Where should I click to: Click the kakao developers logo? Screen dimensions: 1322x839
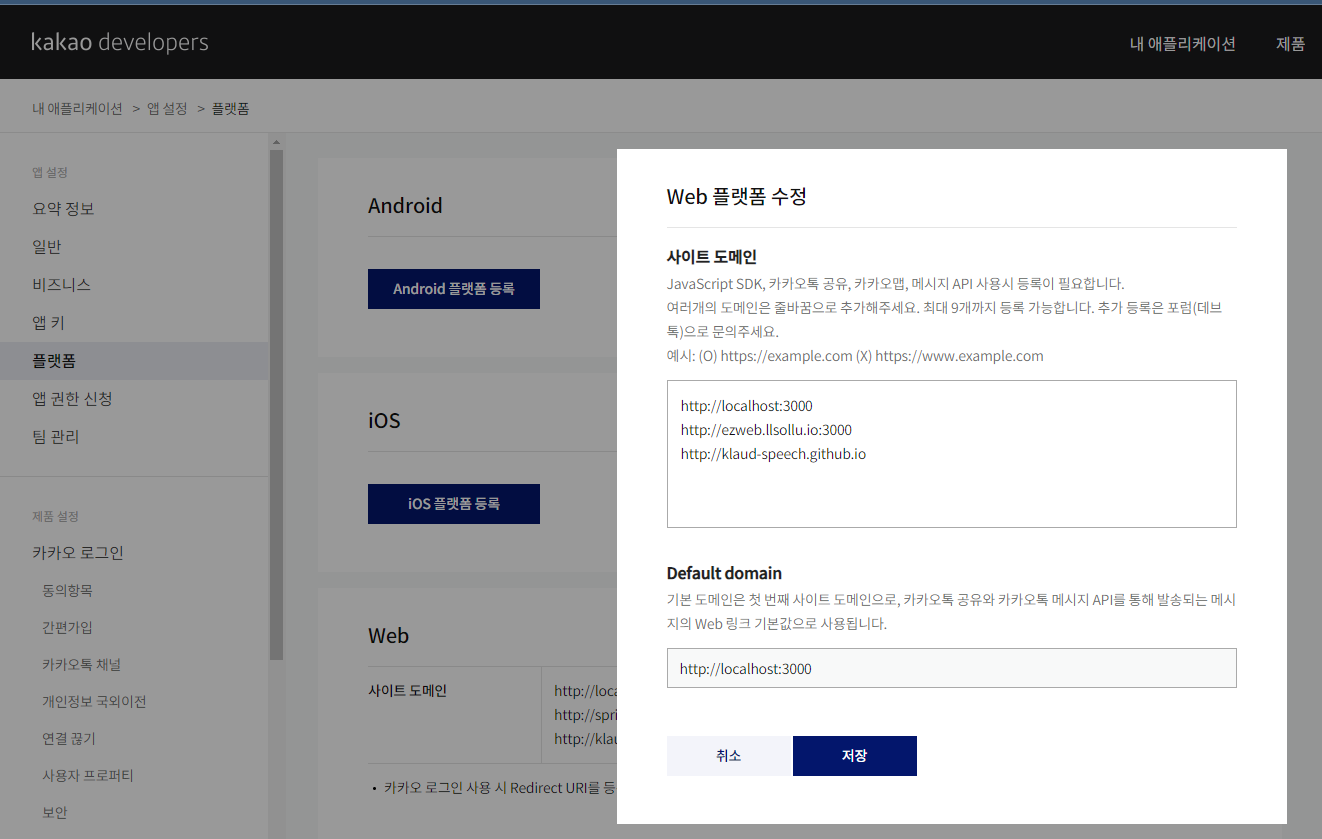pyautogui.click(x=120, y=42)
